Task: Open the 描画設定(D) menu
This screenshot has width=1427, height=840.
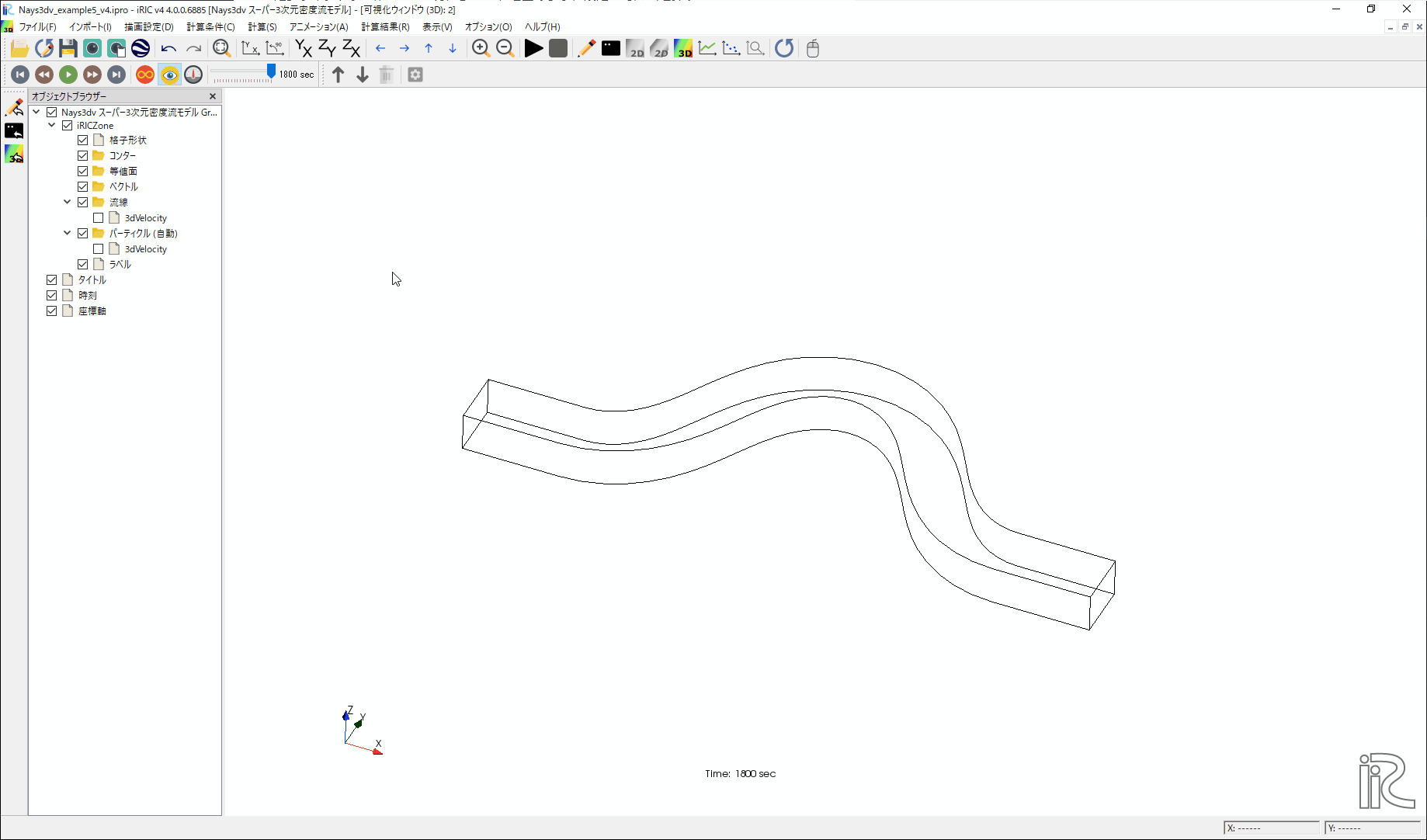Action: [149, 26]
